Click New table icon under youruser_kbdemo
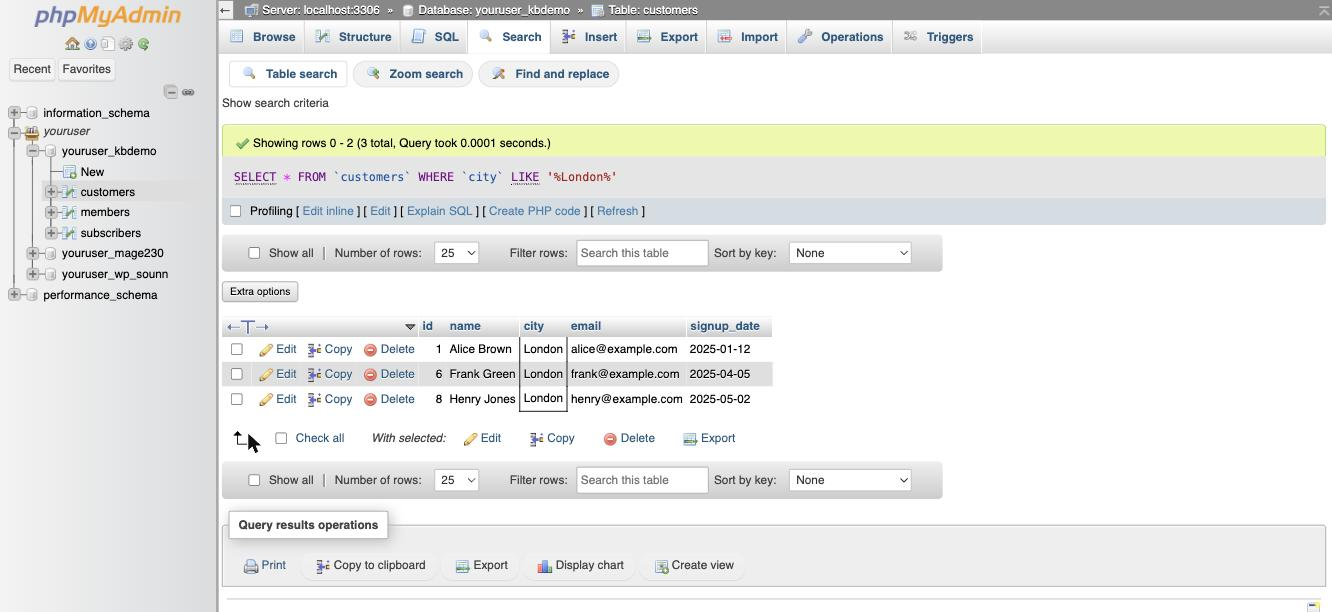This screenshot has height=612, width=1332. click(69, 172)
